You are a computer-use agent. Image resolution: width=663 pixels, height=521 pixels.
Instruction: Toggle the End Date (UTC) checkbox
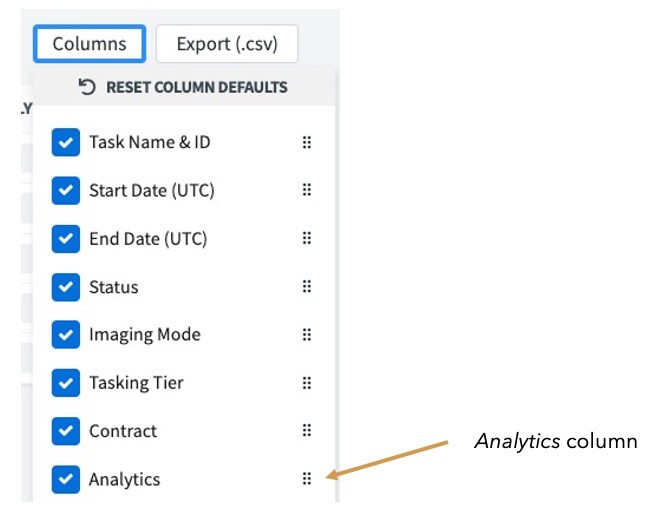click(65, 239)
